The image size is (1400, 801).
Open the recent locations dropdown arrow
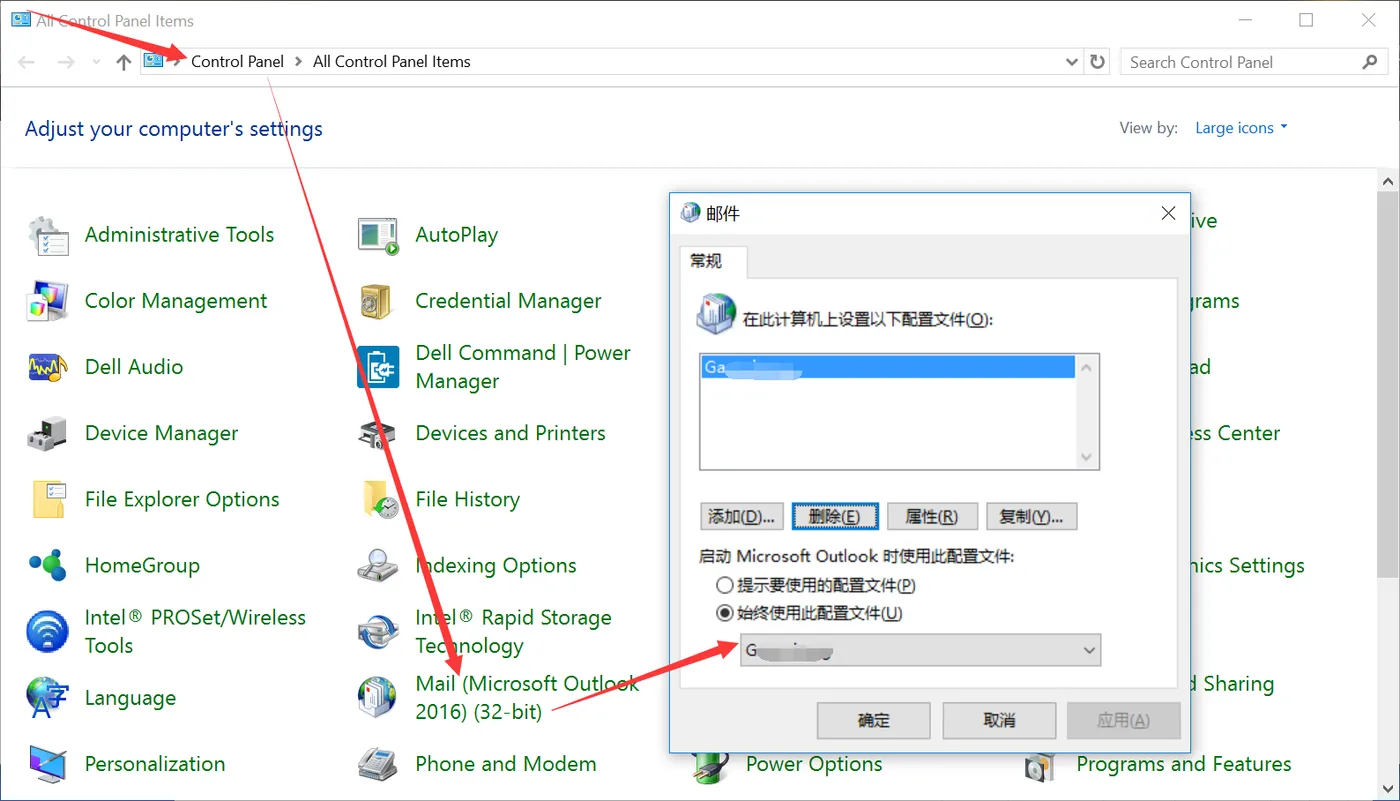pos(96,62)
